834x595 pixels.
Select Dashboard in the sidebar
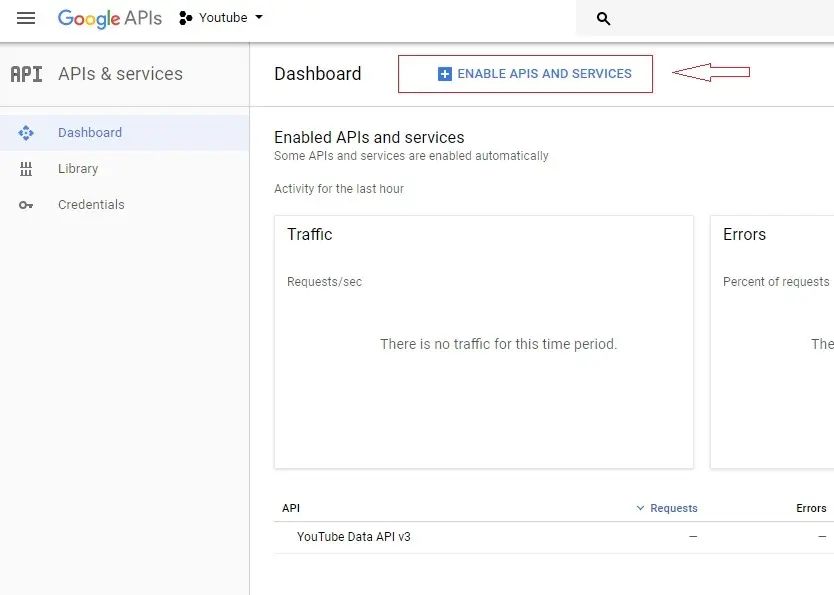pyautogui.click(x=124, y=132)
